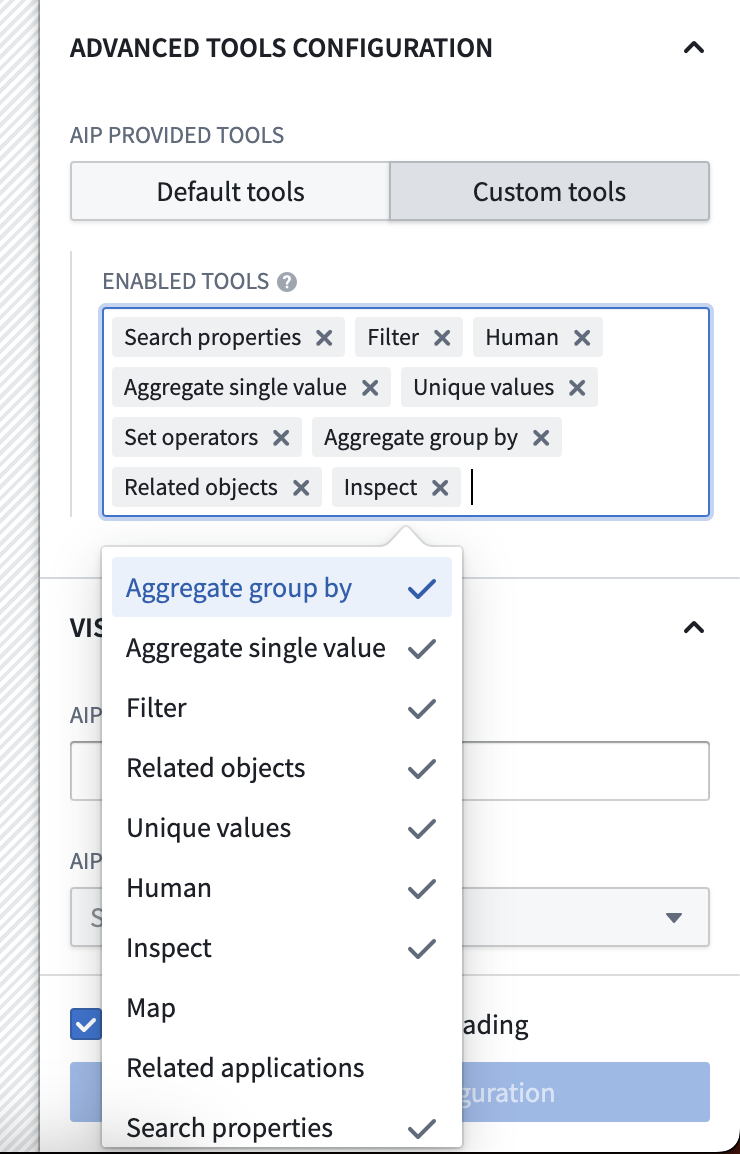Switch to Default tools

tap(230, 191)
